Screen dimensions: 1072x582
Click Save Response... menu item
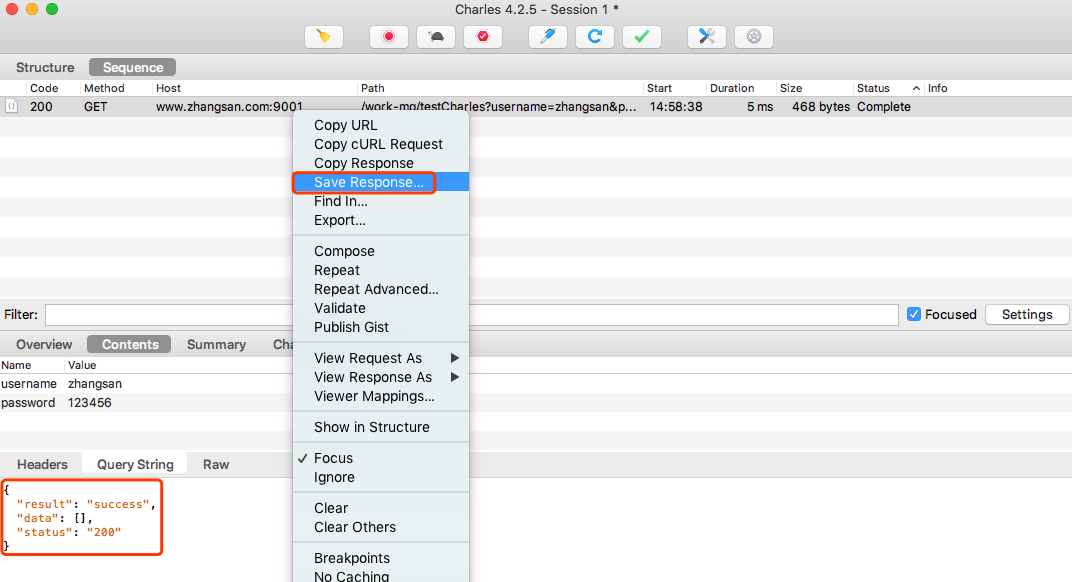381,182
